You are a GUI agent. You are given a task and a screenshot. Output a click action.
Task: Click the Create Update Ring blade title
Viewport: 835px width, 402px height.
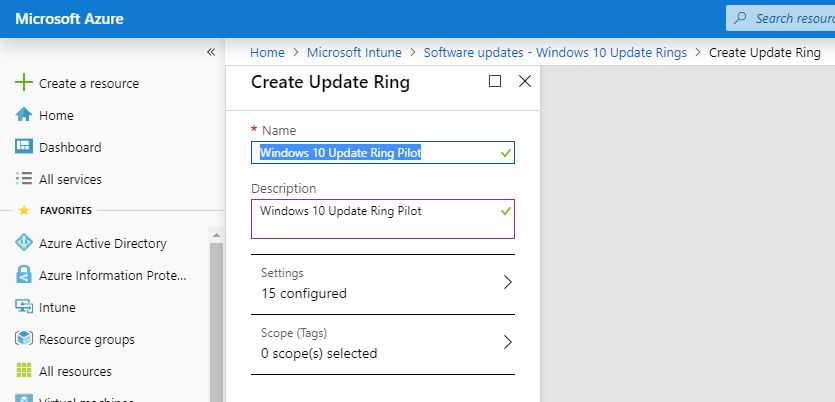pos(330,82)
